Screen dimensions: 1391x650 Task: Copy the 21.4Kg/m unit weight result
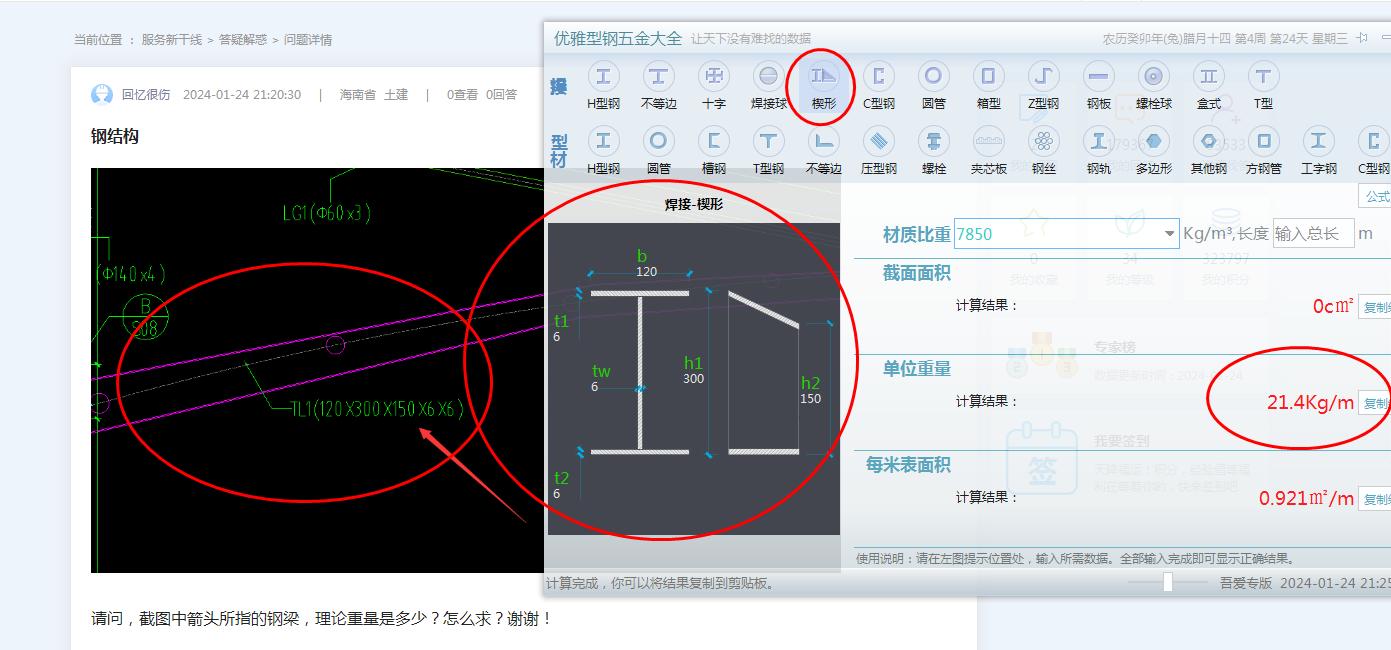tap(1375, 403)
